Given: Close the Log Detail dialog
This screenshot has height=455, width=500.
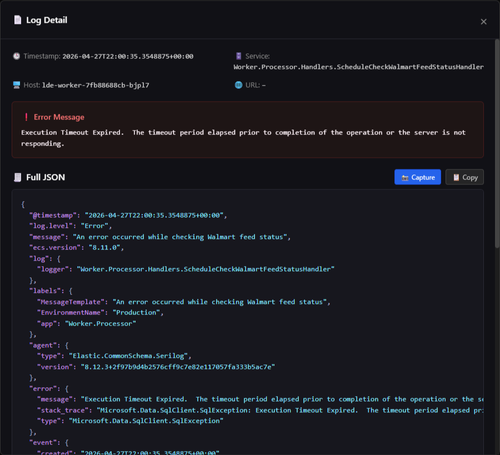Looking at the screenshot, I should pyautogui.click(x=483, y=22).
